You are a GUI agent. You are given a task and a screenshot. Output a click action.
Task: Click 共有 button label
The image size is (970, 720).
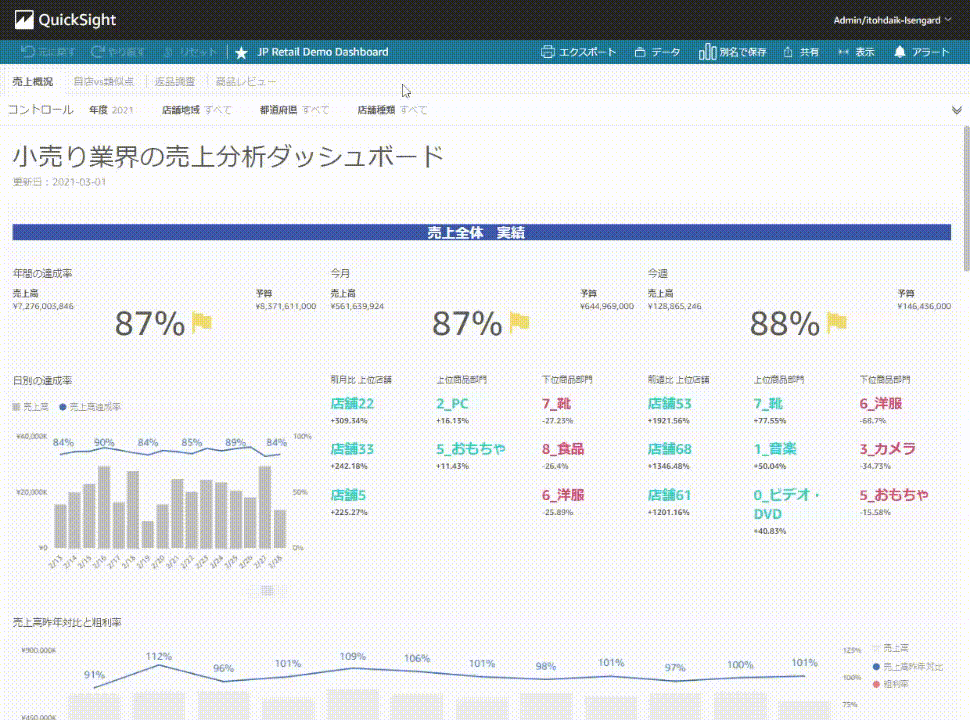point(809,52)
